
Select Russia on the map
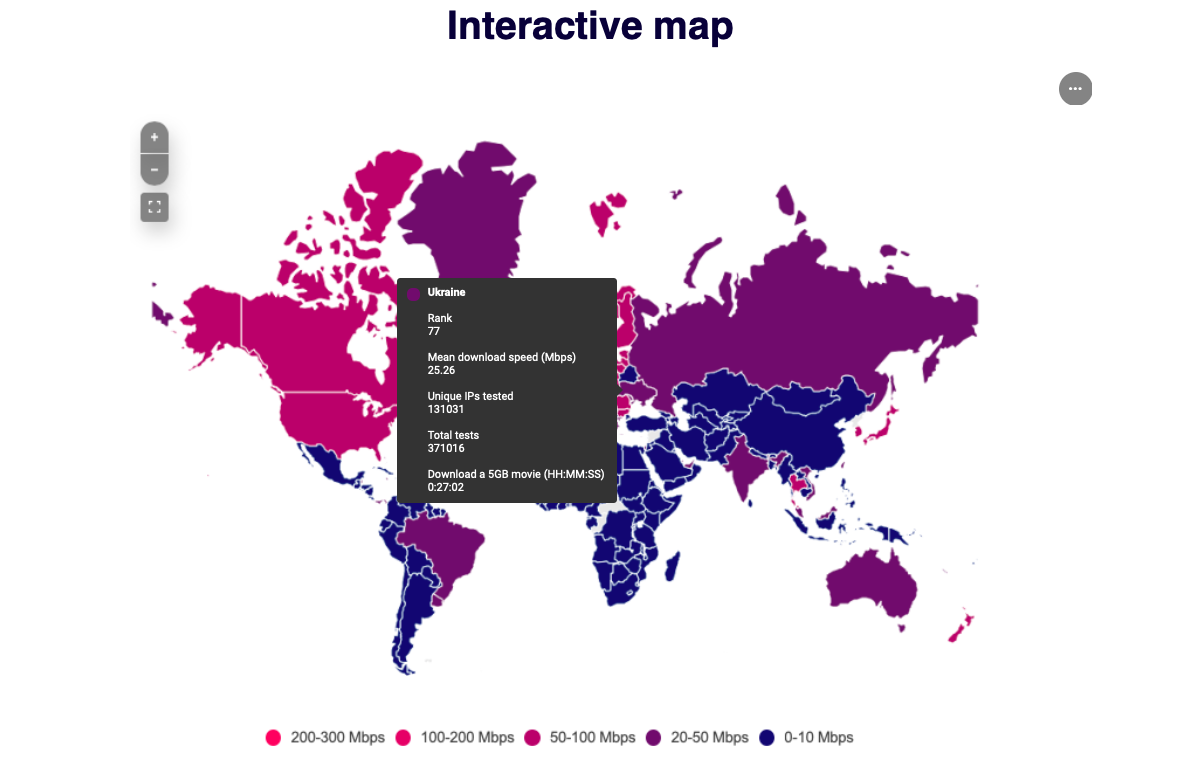(x=800, y=310)
